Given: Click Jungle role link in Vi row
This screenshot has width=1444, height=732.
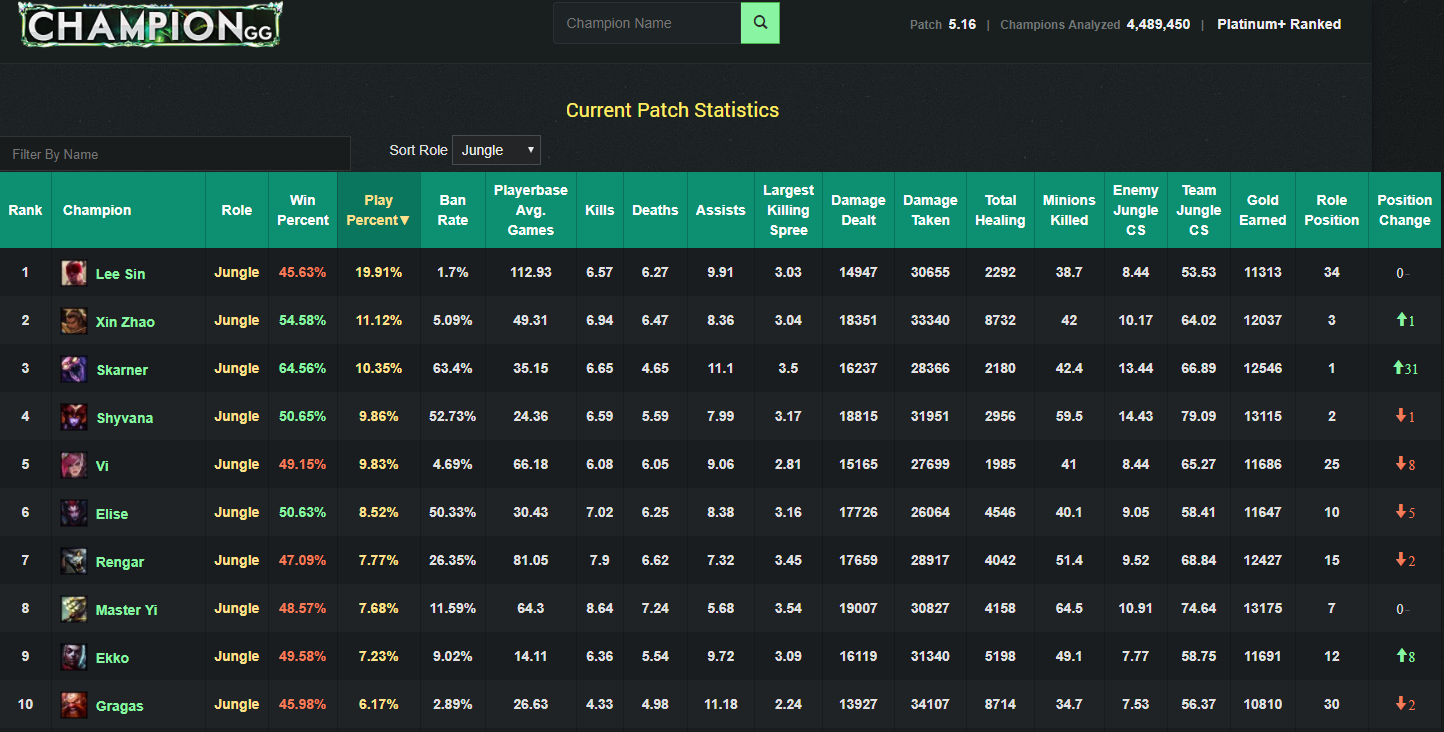Looking at the screenshot, I should click(x=237, y=464).
